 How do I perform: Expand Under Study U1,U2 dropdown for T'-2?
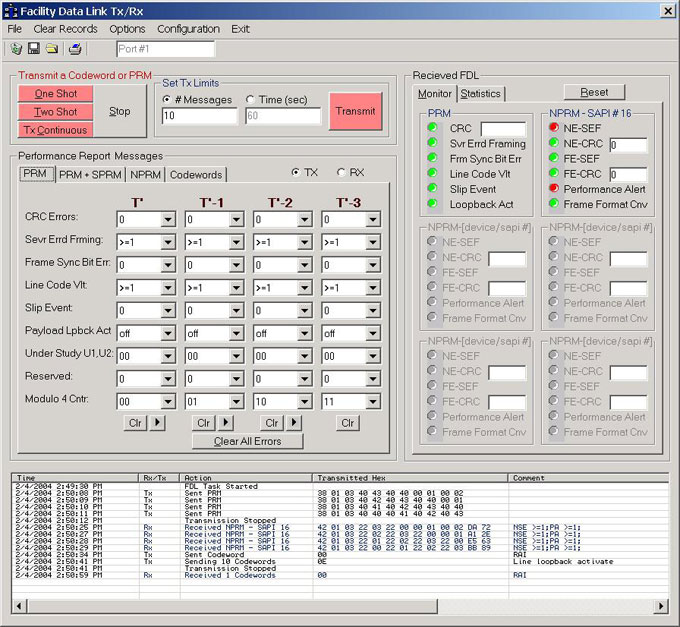click(304, 356)
